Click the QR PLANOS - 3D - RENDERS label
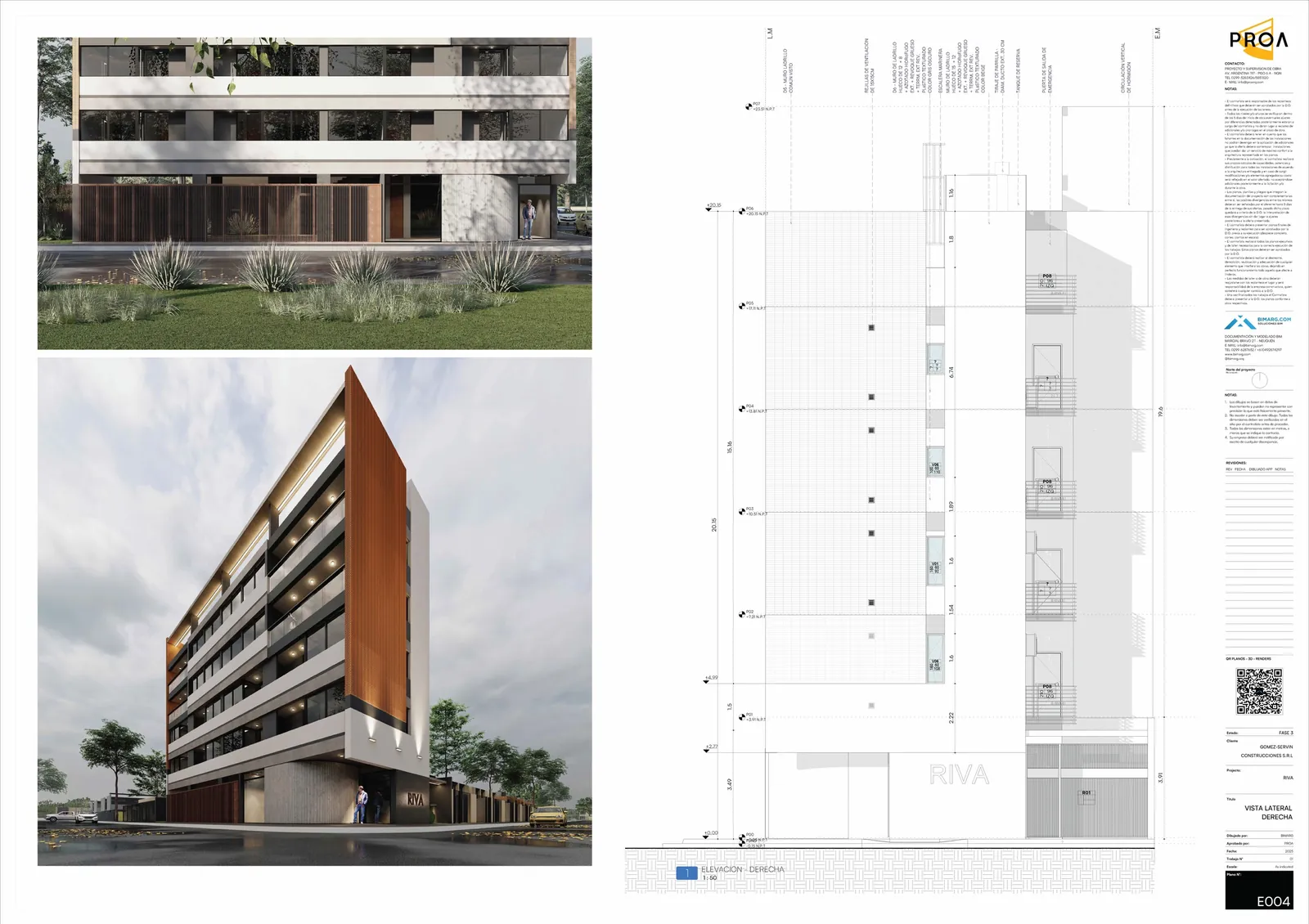The height and width of the screenshot is (924, 1309). point(1248,658)
